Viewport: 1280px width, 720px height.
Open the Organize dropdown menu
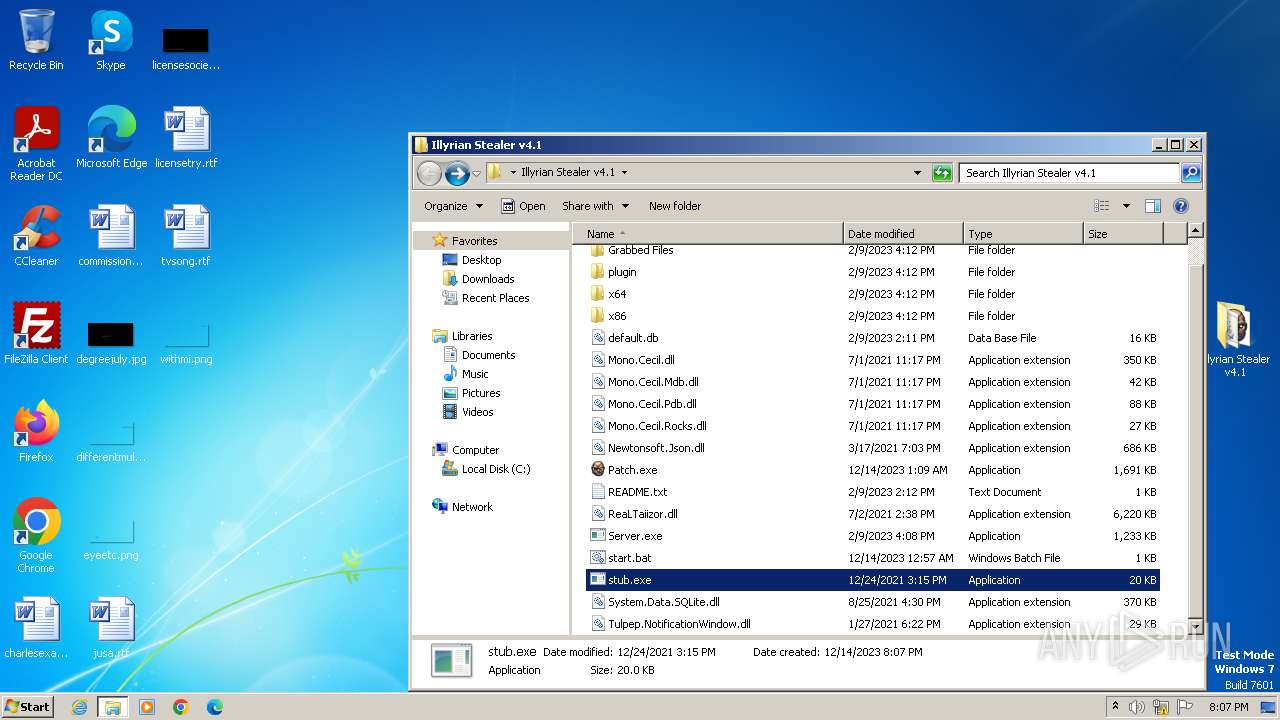[453, 206]
